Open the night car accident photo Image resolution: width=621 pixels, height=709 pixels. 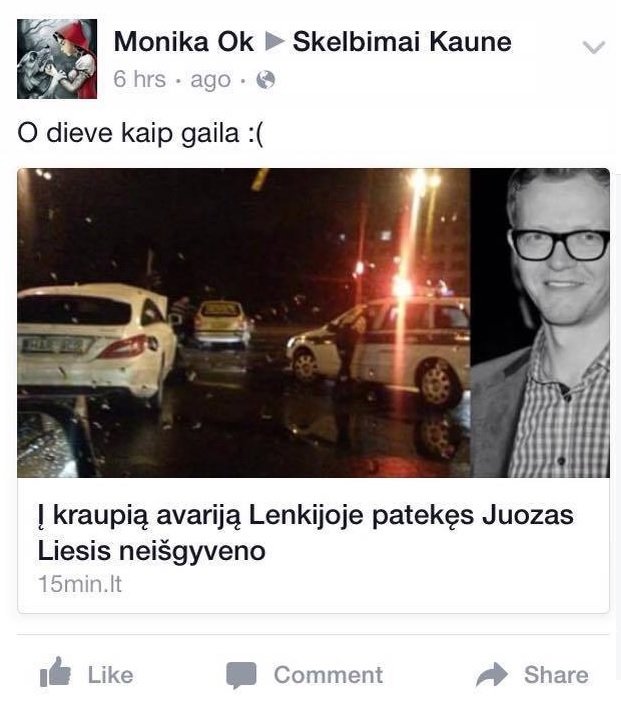(244, 323)
